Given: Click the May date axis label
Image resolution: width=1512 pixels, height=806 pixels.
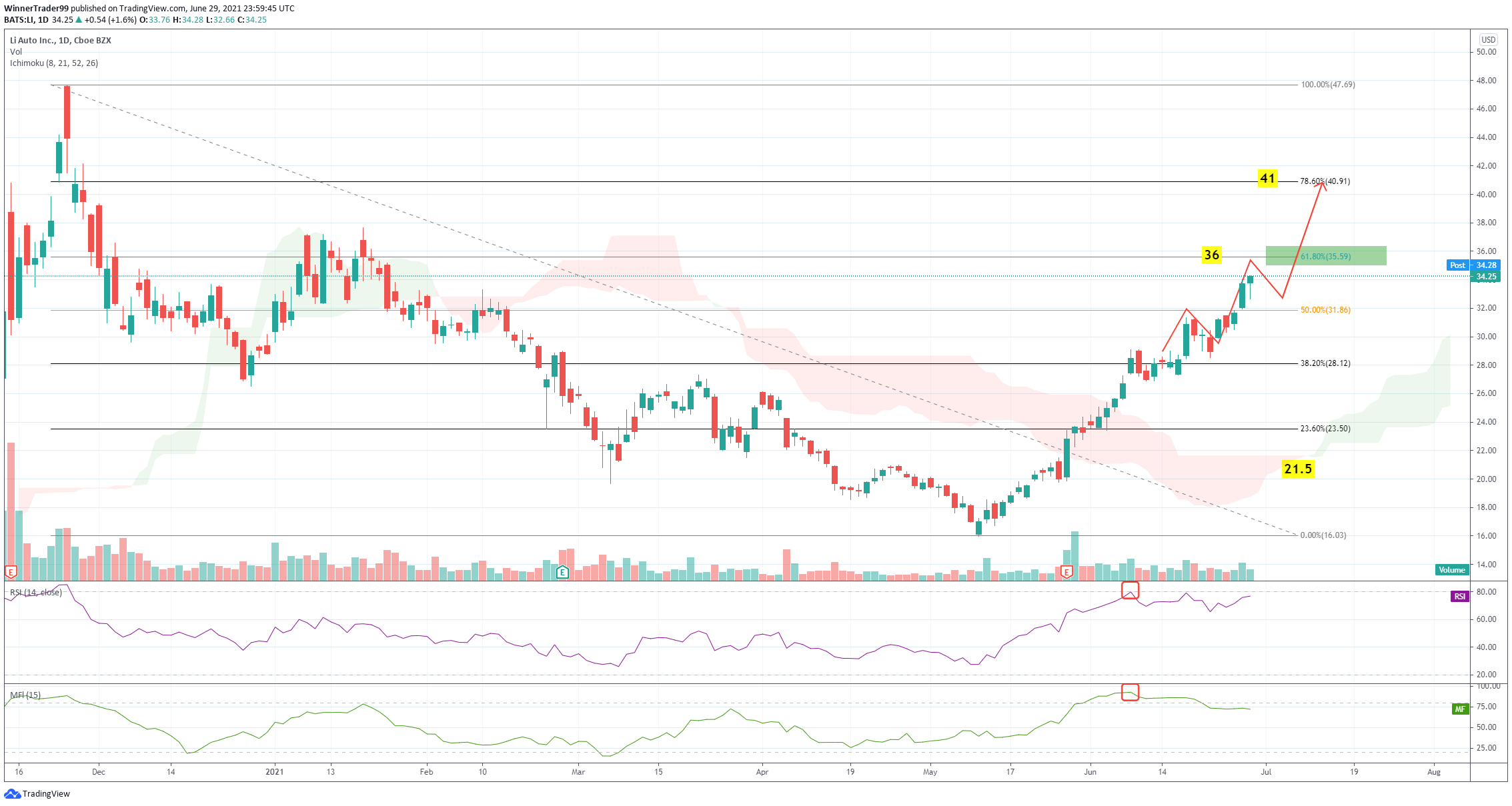Looking at the screenshot, I should pos(930,772).
